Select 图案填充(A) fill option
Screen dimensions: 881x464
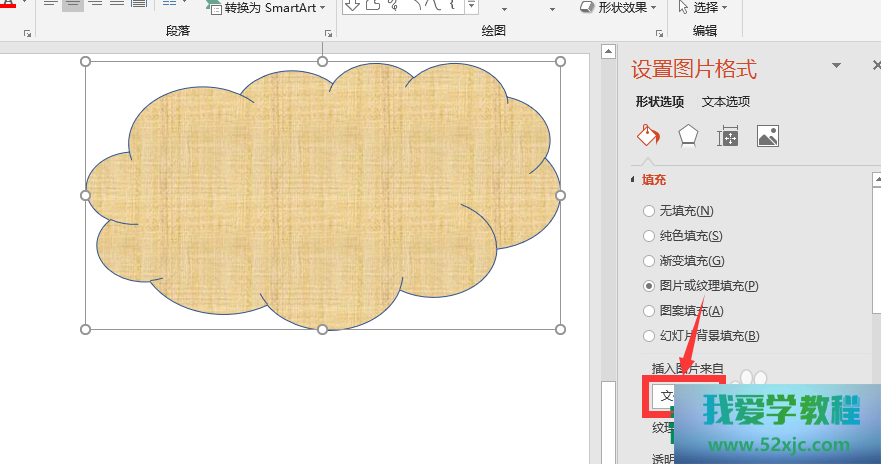point(649,311)
